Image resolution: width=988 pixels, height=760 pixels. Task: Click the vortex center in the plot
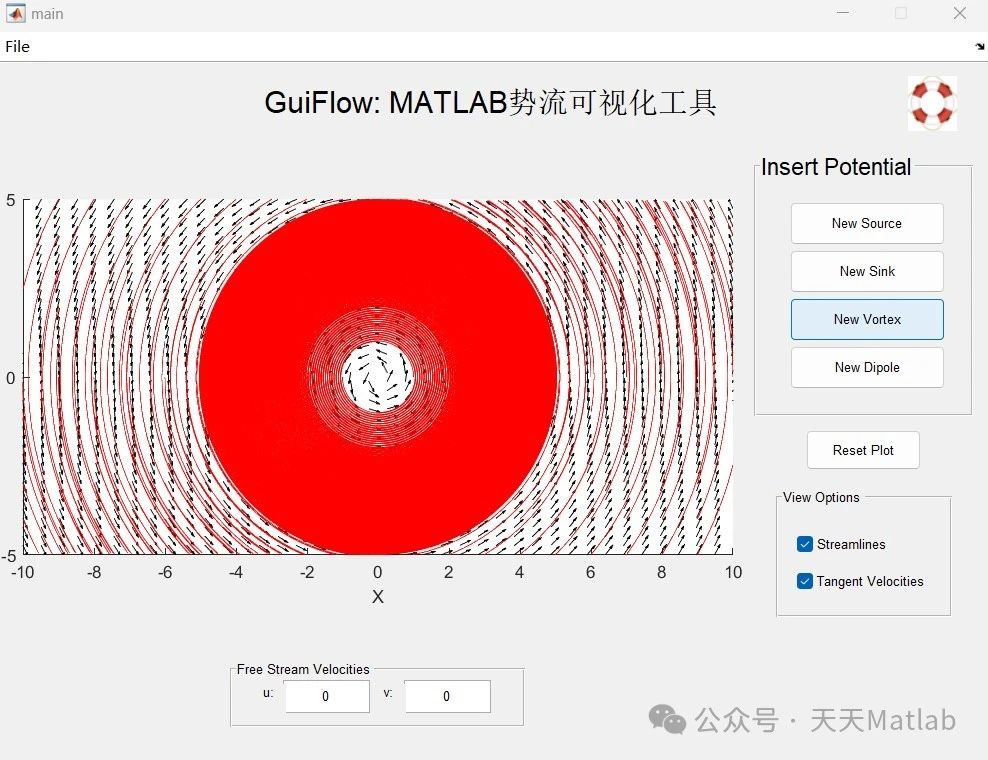click(377, 377)
